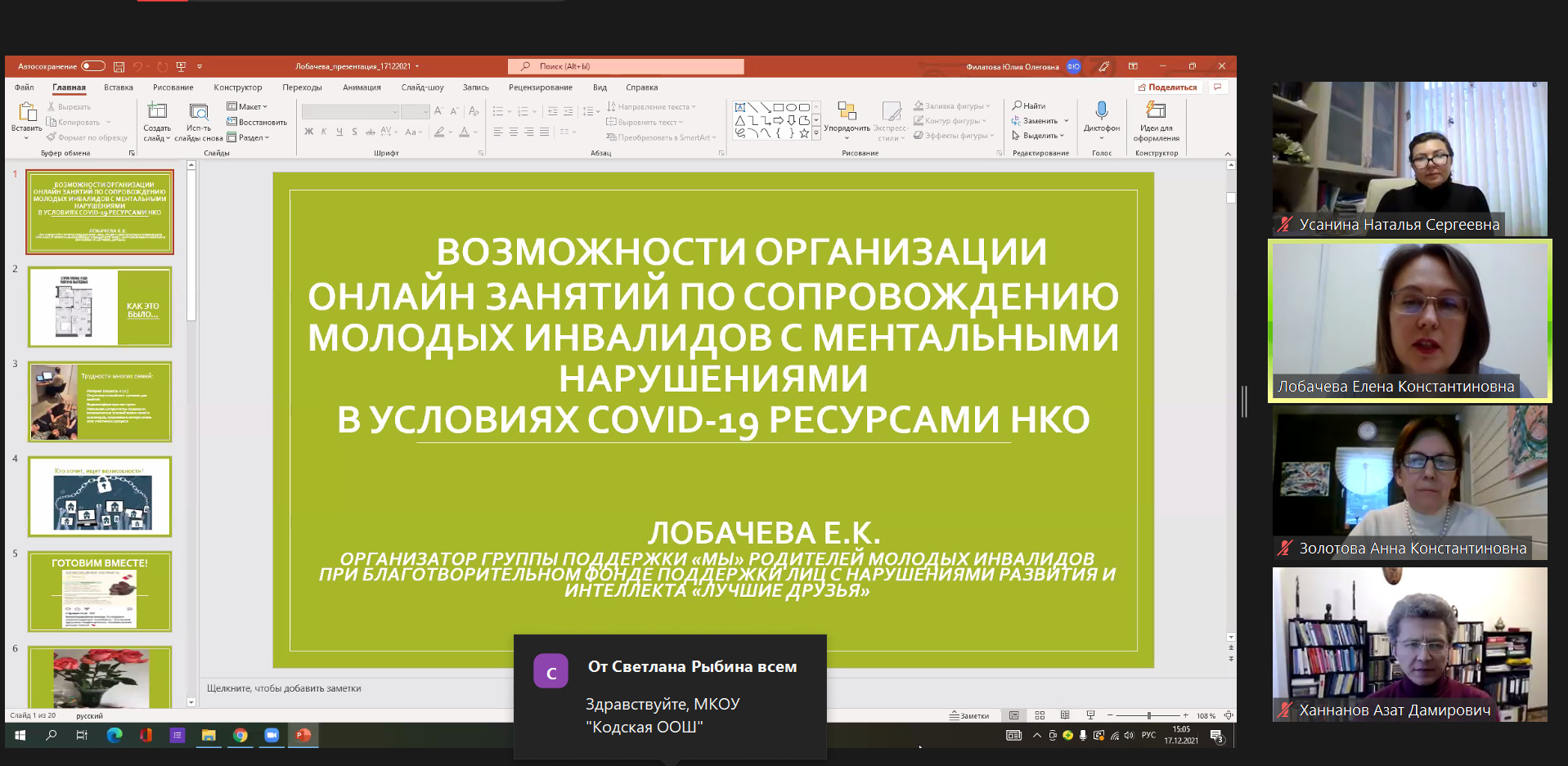Click the Поделиться share button
Image resolution: width=1568 pixels, height=766 pixels.
pyautogui.click(x=1167, y=87)
